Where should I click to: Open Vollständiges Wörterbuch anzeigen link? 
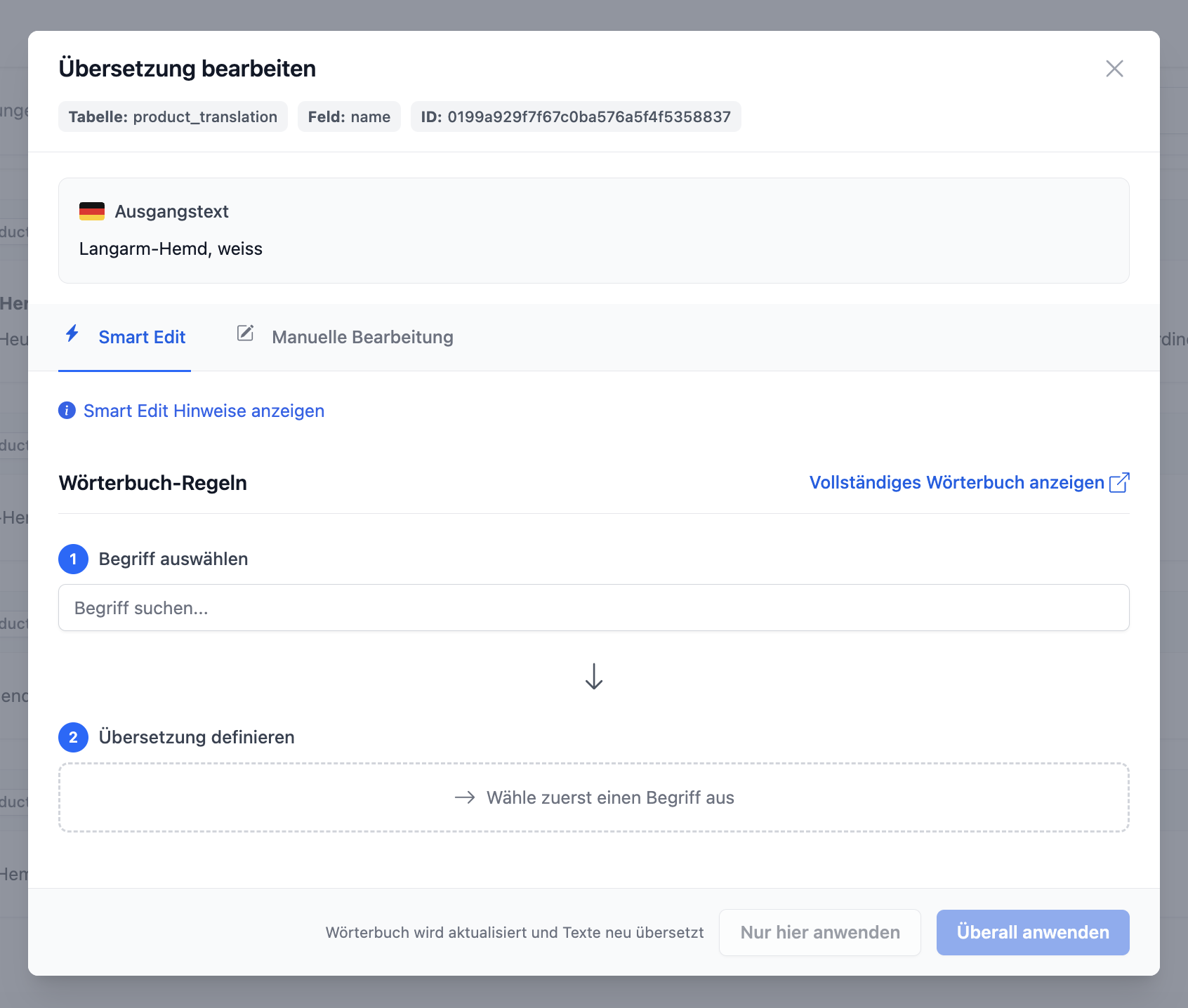[x=956, y=483]
